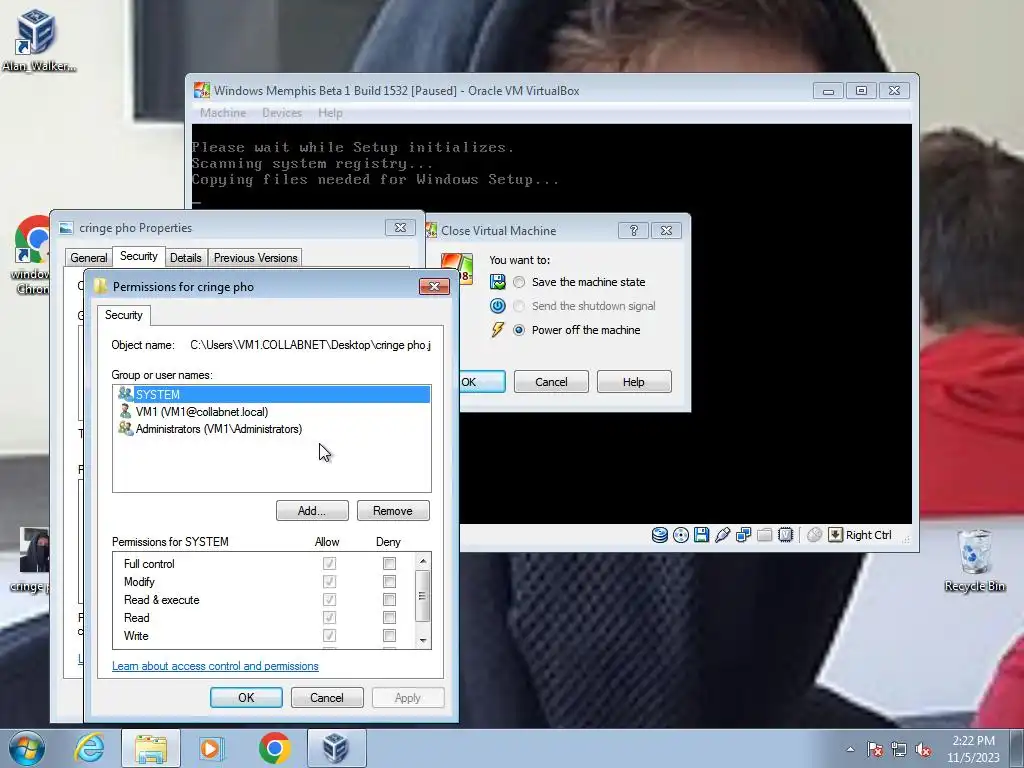1024x768 pixels.
Task: Open the Help menu in VirtualBox
Action: coord(330,112)
